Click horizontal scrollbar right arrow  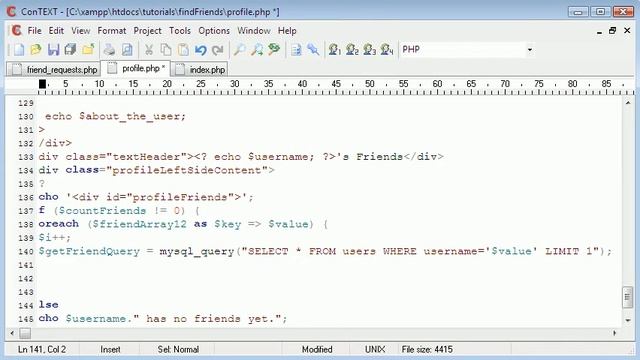tap(615, 333)
